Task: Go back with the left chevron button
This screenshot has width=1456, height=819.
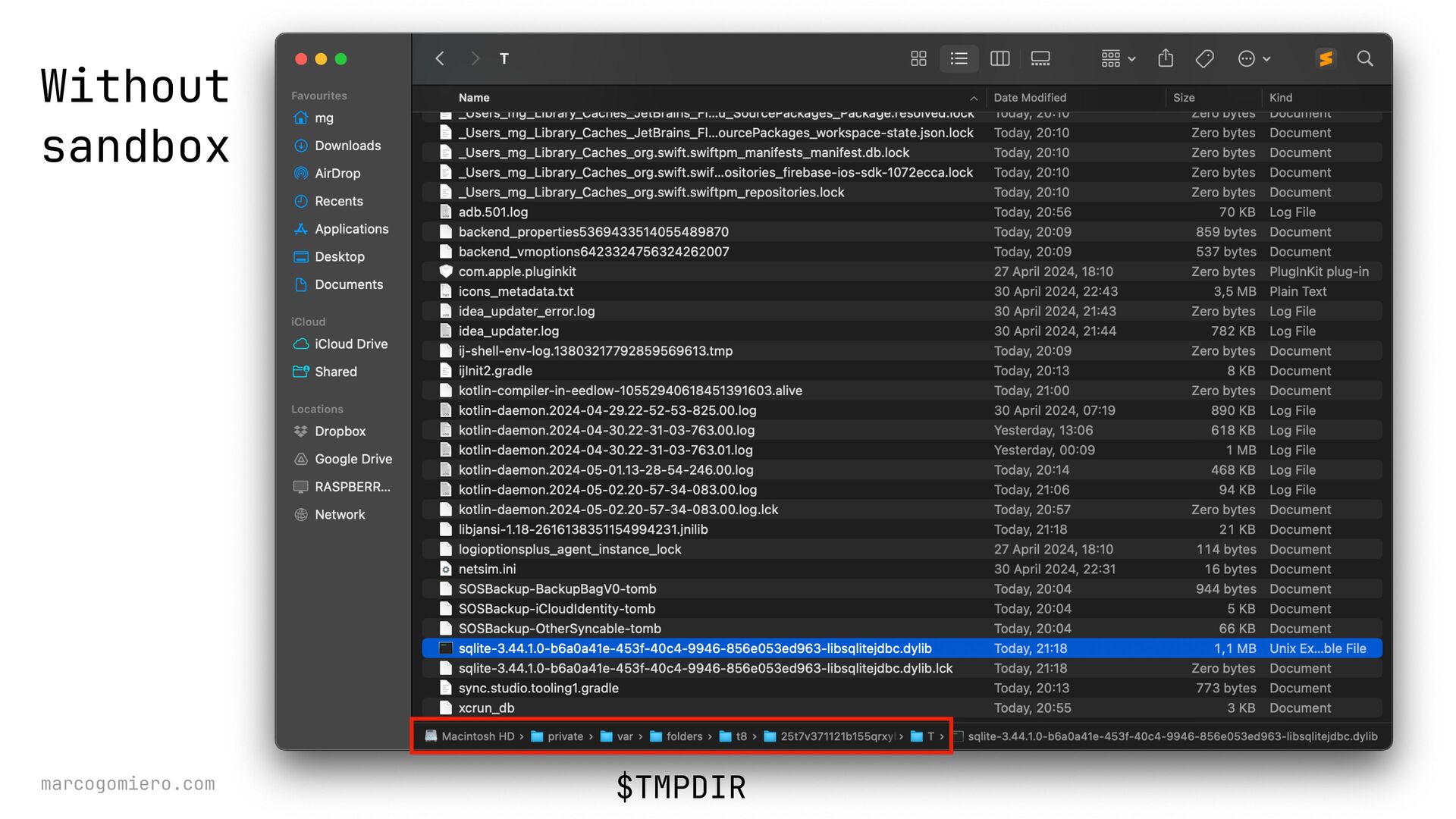Action: pyautogui.click(x=440, y=58)
